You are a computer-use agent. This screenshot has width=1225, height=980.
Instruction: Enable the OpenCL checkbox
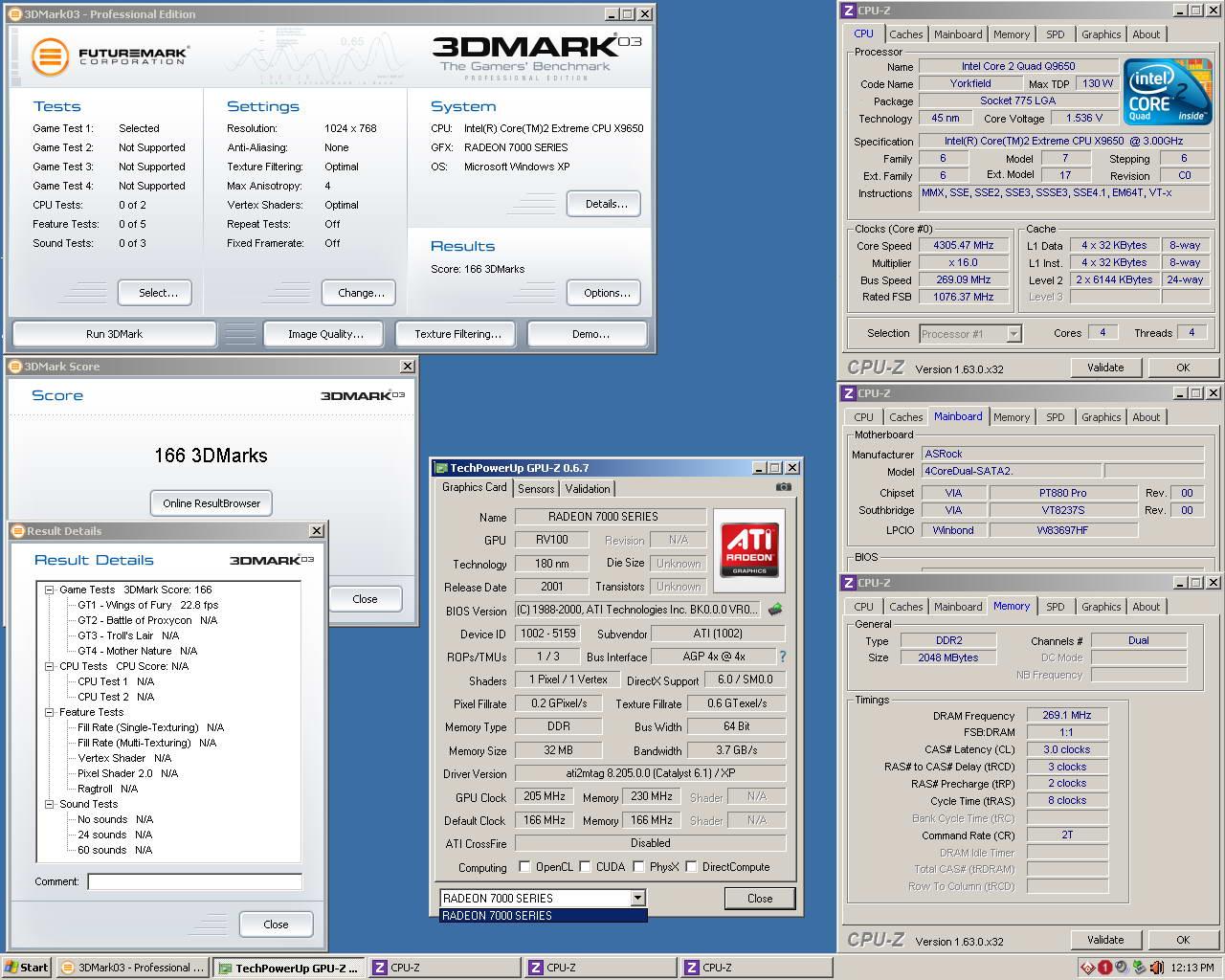tap(524, 867)
